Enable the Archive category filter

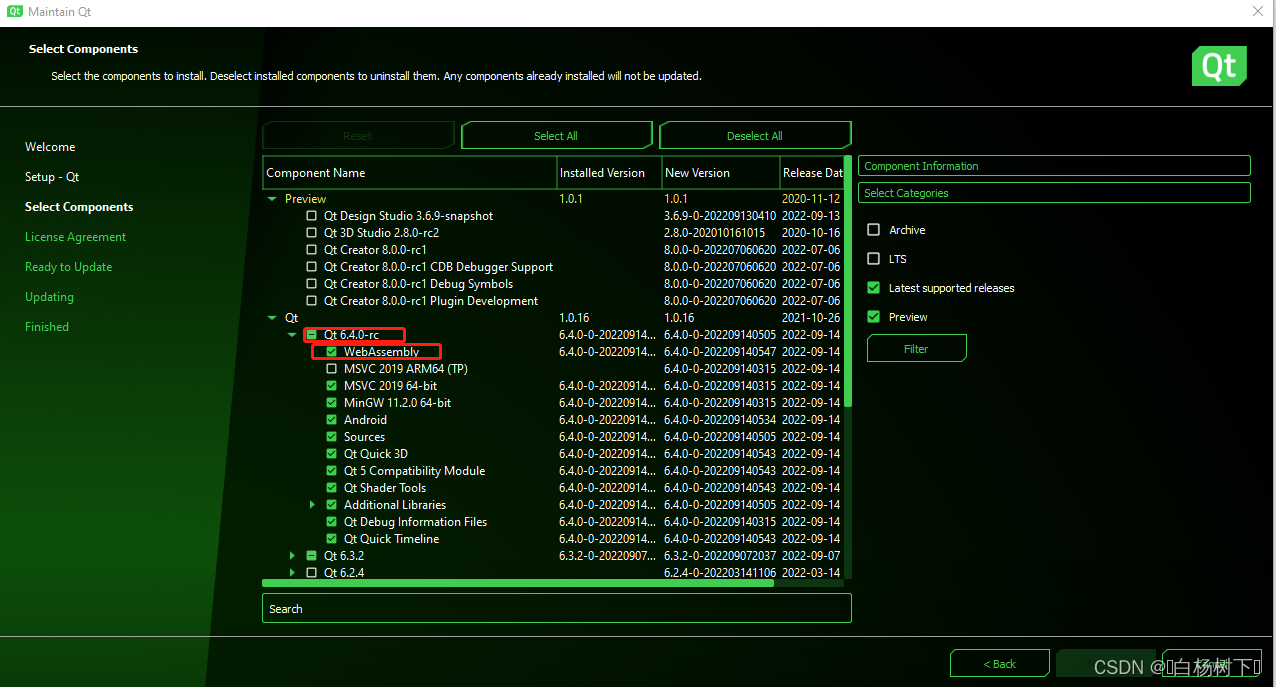point(873,230)
